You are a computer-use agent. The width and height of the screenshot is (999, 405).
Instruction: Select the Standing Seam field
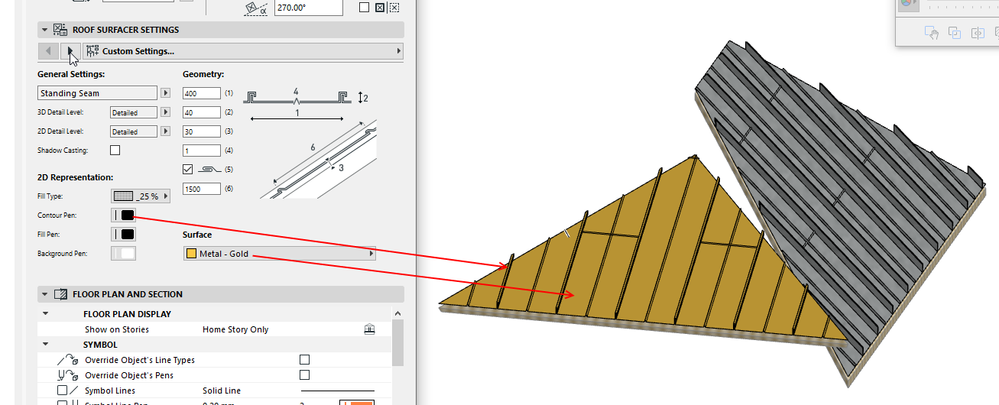tap(97, 93)
